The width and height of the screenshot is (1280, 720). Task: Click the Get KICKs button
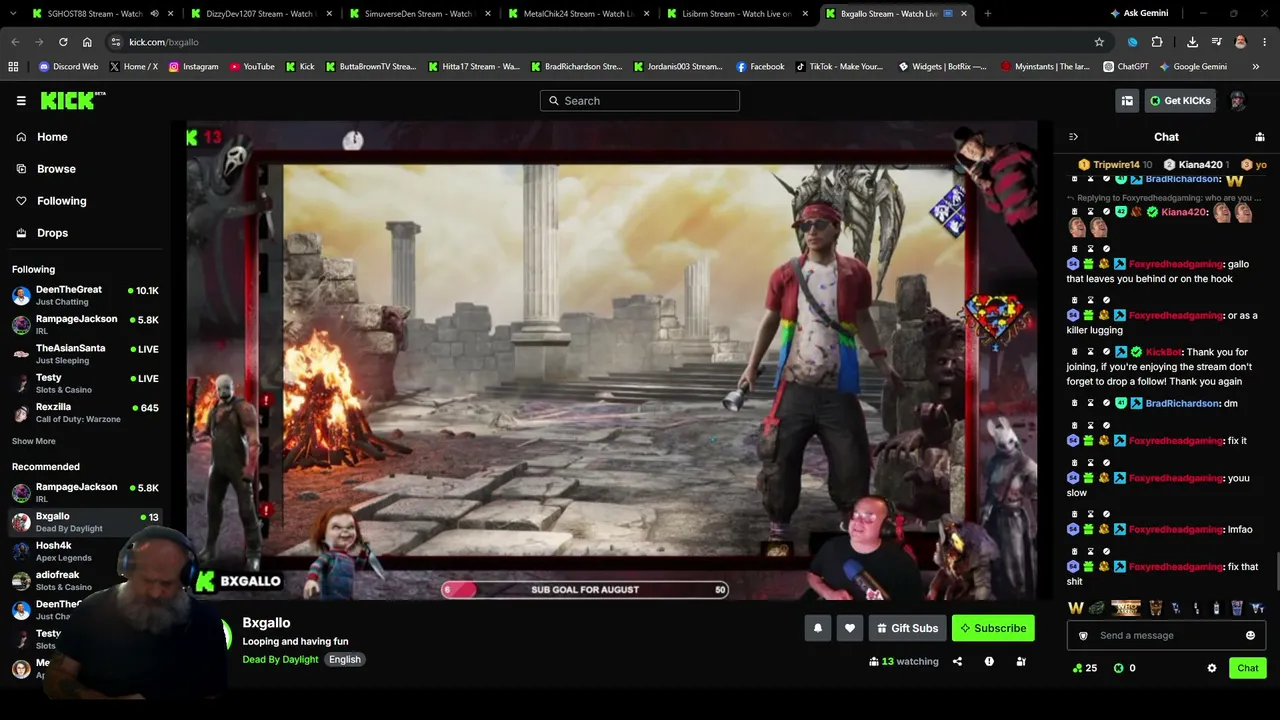[1180, 100]
